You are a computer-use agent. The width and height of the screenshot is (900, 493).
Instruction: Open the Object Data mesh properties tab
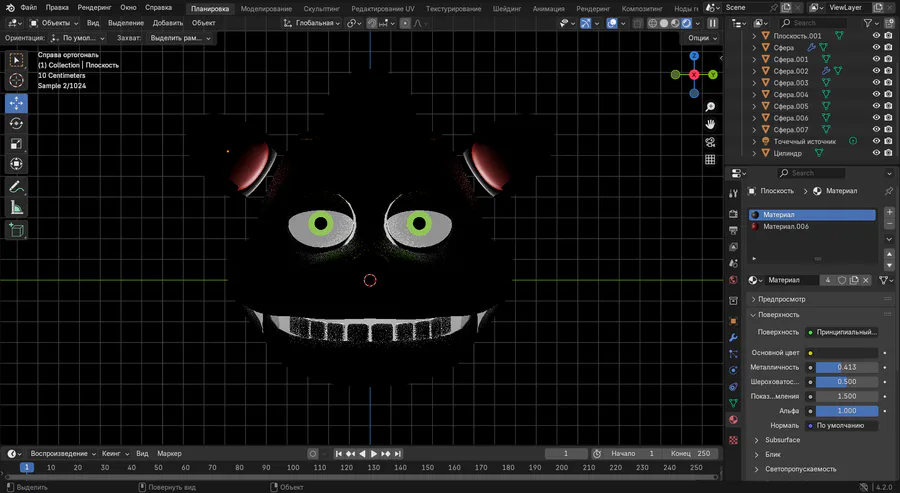(733, 403)
